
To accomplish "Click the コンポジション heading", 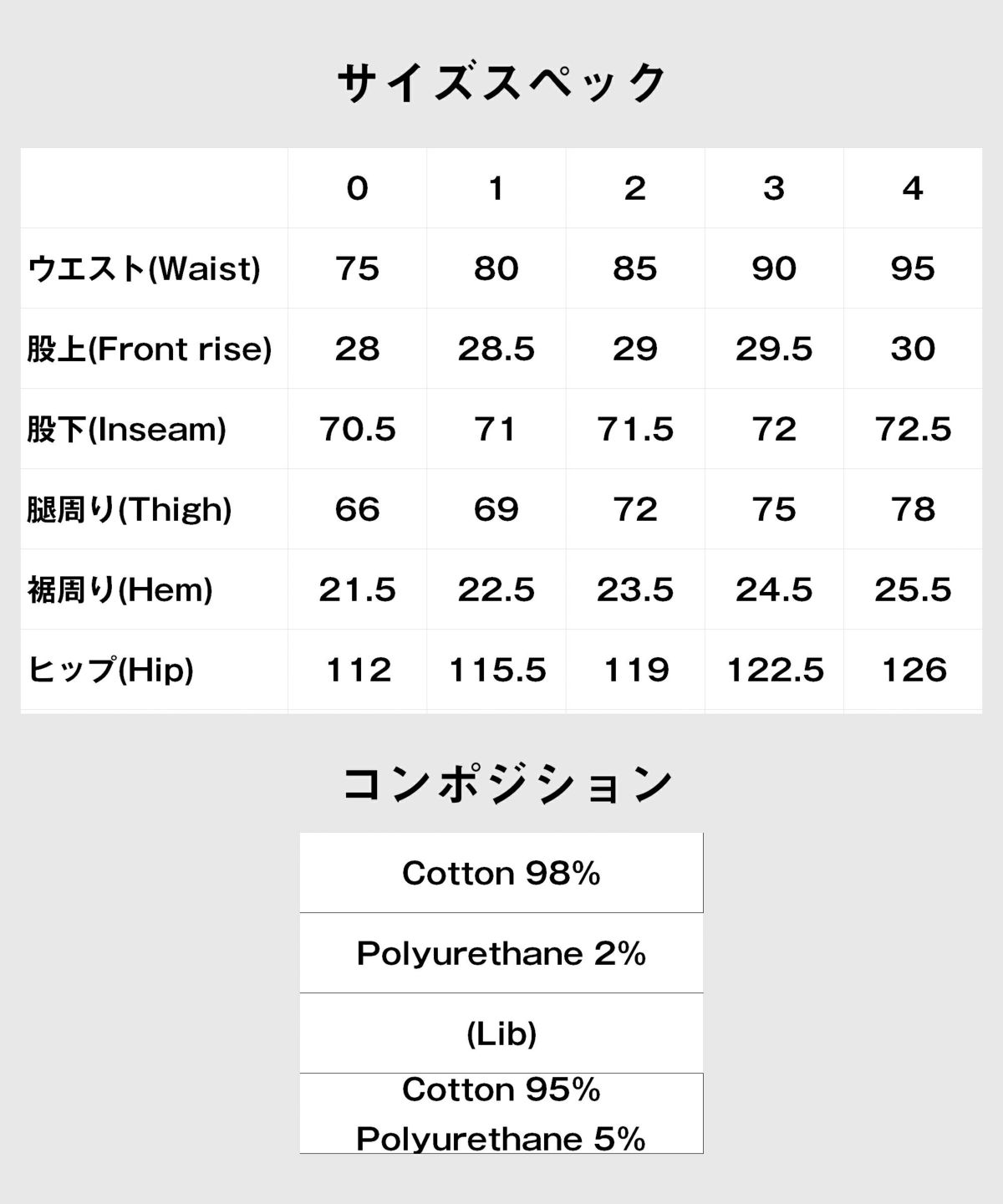I will 507,783.
